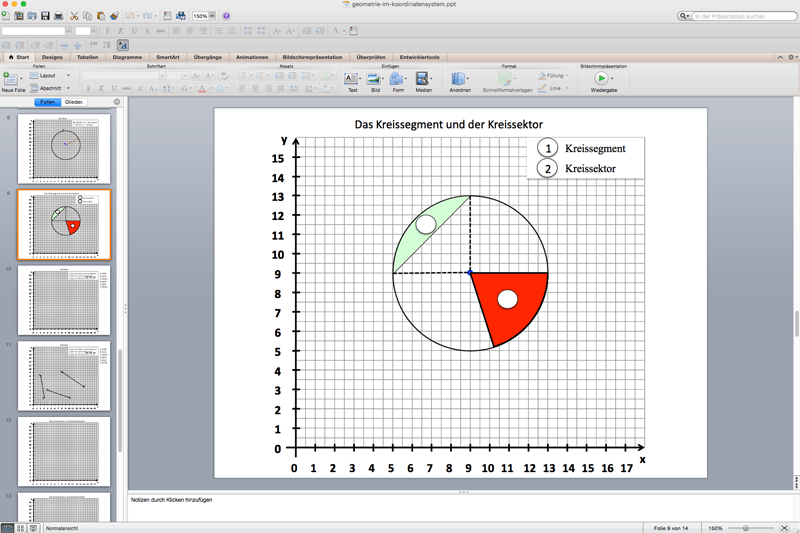Click the Cut scissors icon
The image size is (800, 533).
74,16
